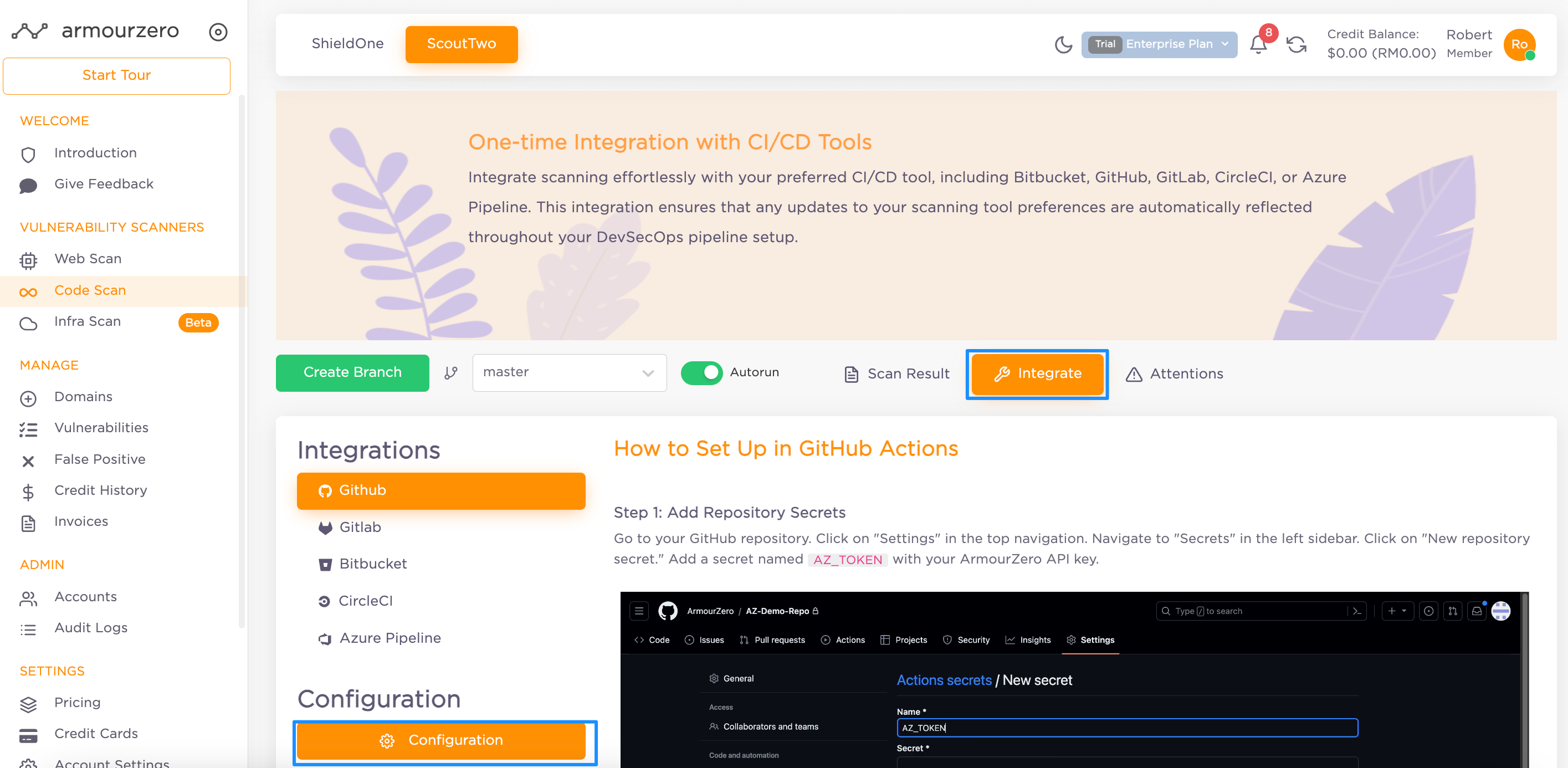Screen dimensions: 1568x768
Task: Click the chip icon for Web Scan
Action: (28, 260)
